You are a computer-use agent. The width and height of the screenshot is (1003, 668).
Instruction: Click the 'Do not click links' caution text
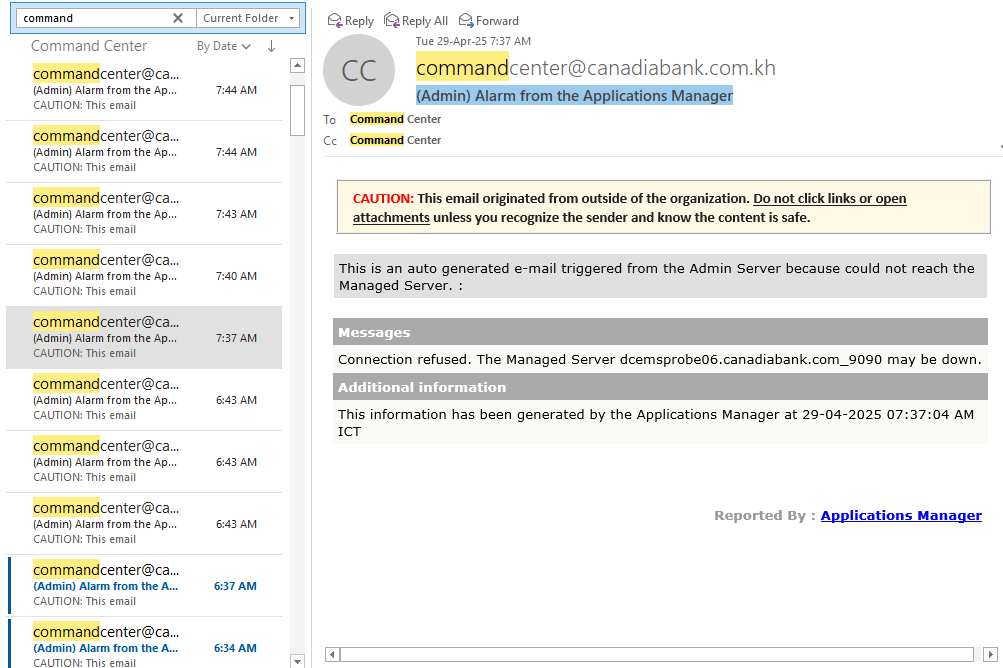(829, 198)
